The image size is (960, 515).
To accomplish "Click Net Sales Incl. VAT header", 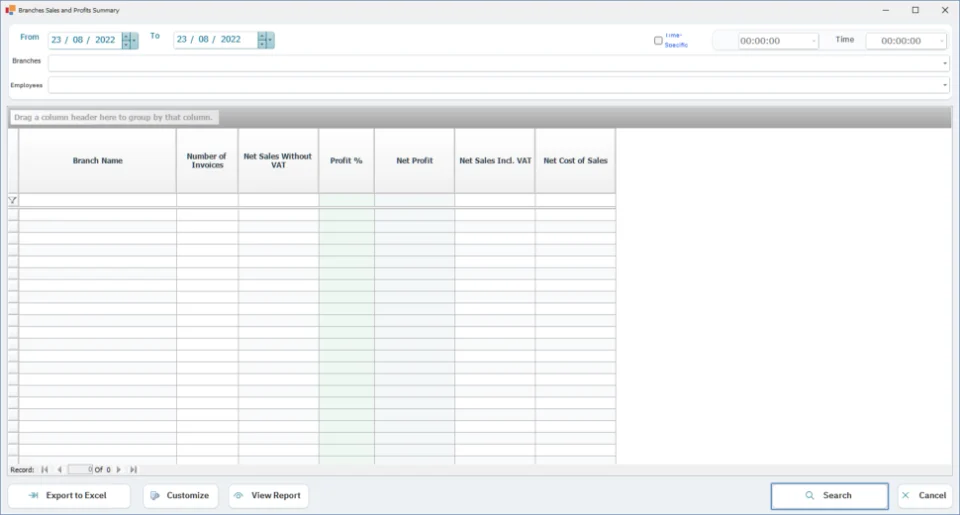I will (x=495, y=160).
